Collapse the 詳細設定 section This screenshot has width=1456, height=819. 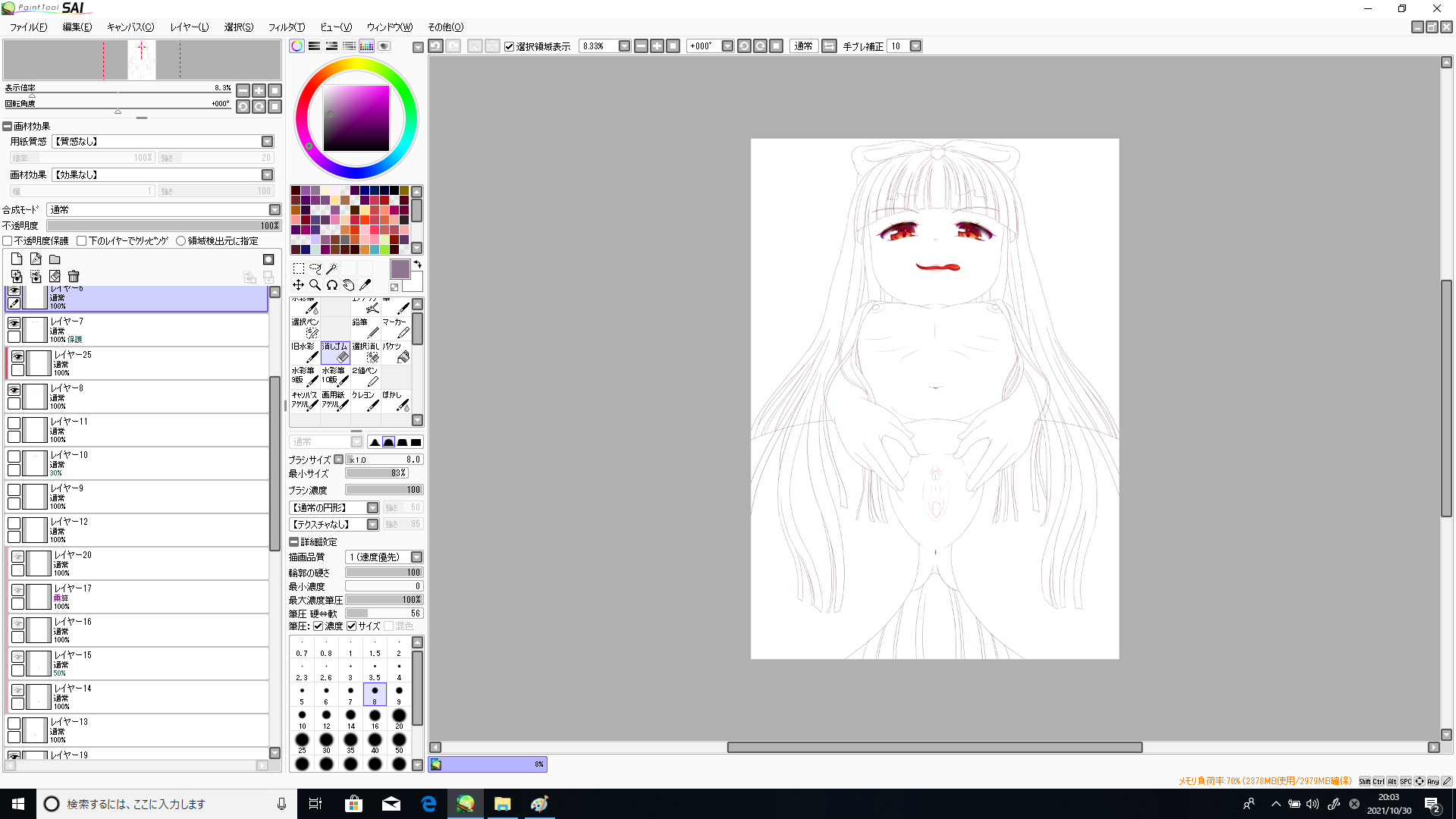pyautogui.click(x=293, y=542)
